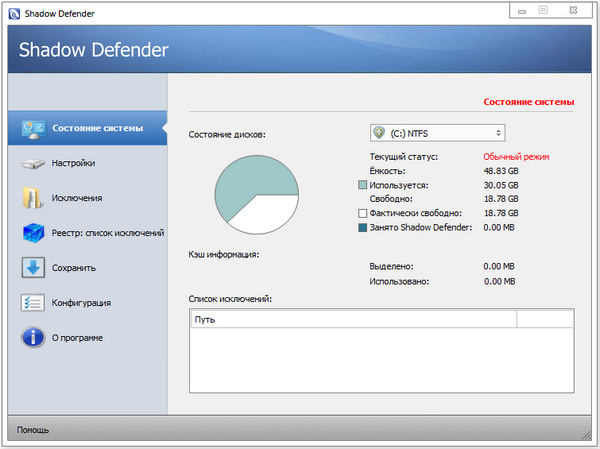Click the disk usage pie chart
This screenshot has height=449, width=600.
point(257,194)
